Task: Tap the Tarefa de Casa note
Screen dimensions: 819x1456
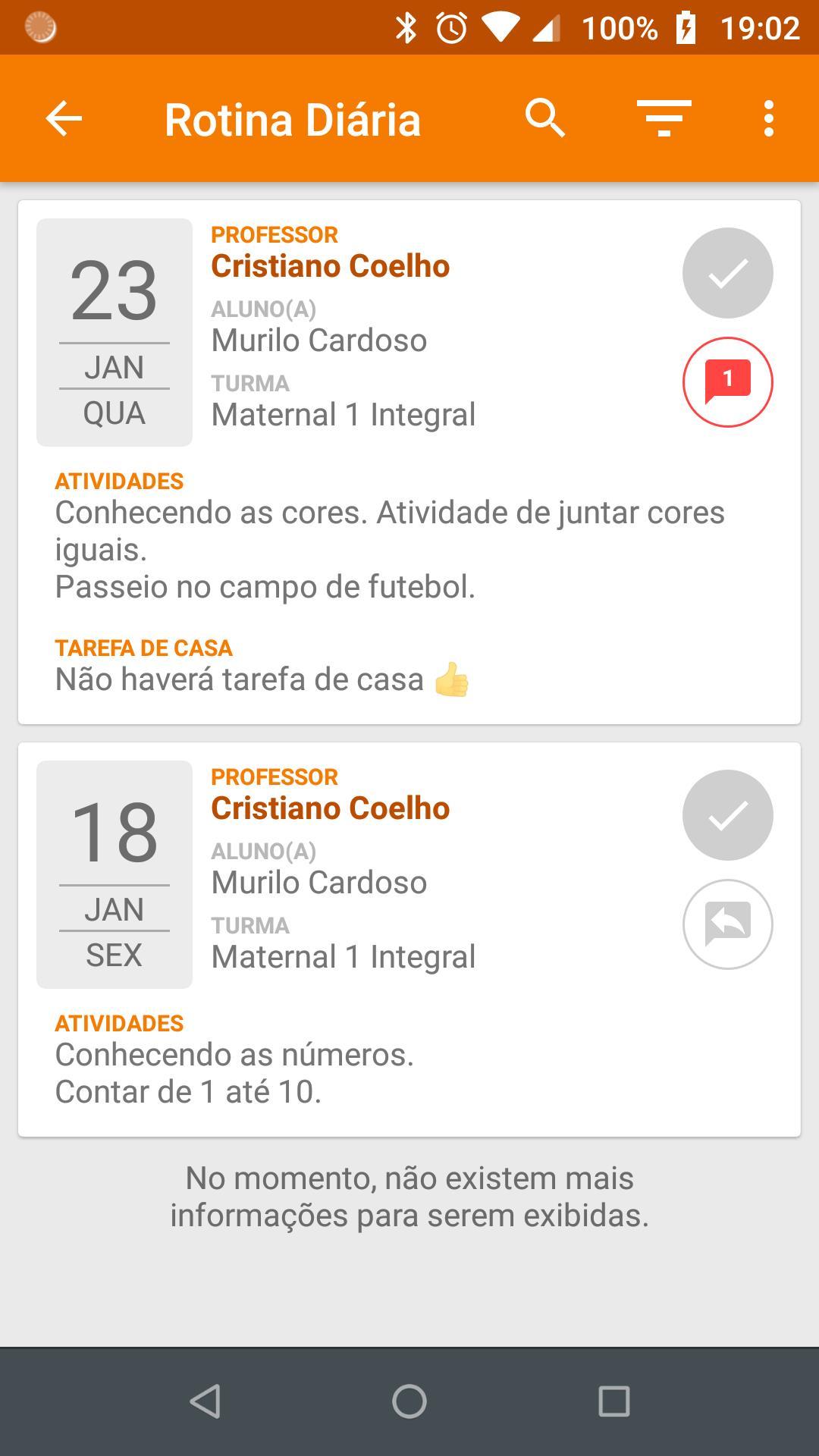Action: tap(262, 679)
